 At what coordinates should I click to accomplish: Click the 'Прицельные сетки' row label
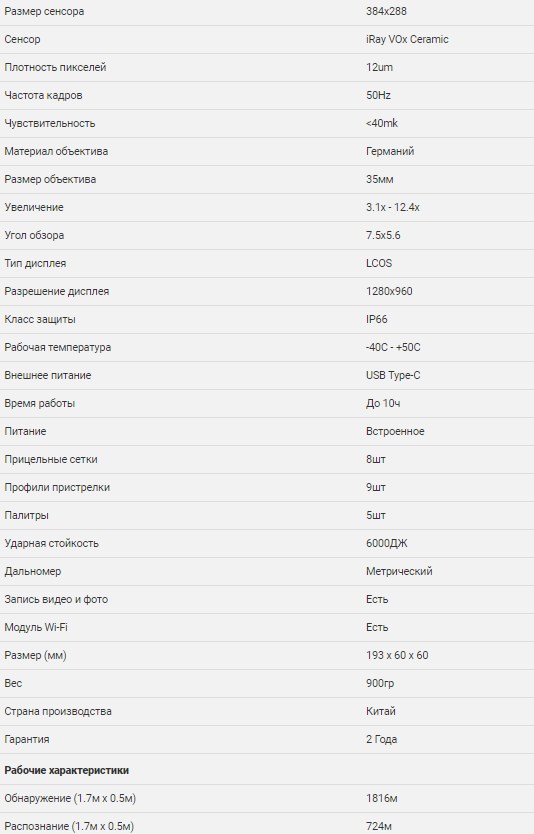pos(51,460)
